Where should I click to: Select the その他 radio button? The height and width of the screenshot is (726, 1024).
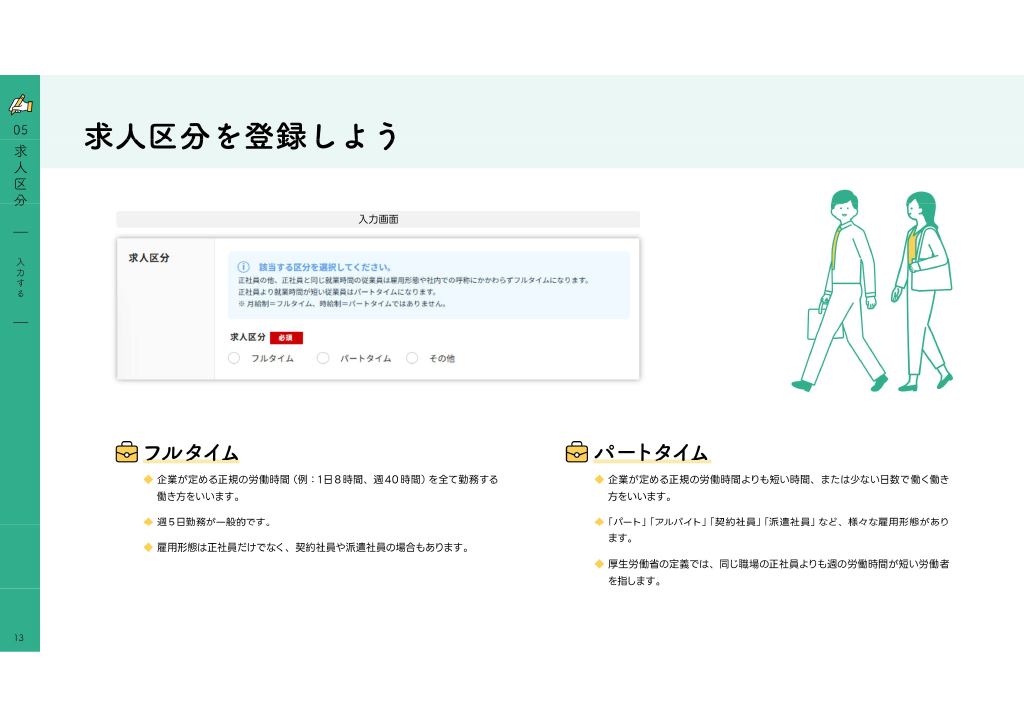click(412, 358)
